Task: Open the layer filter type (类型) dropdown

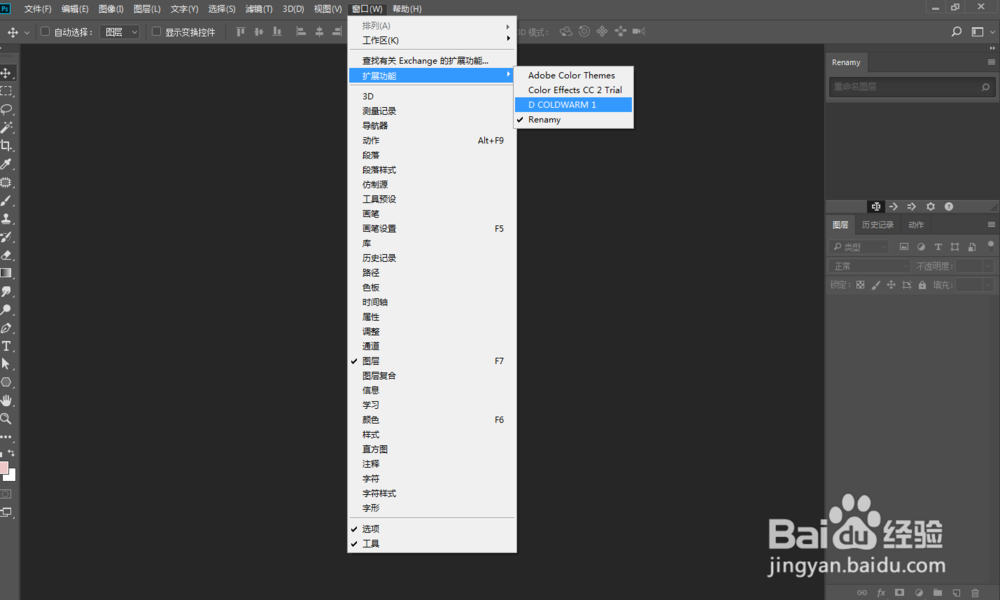Action: [859, 247]
